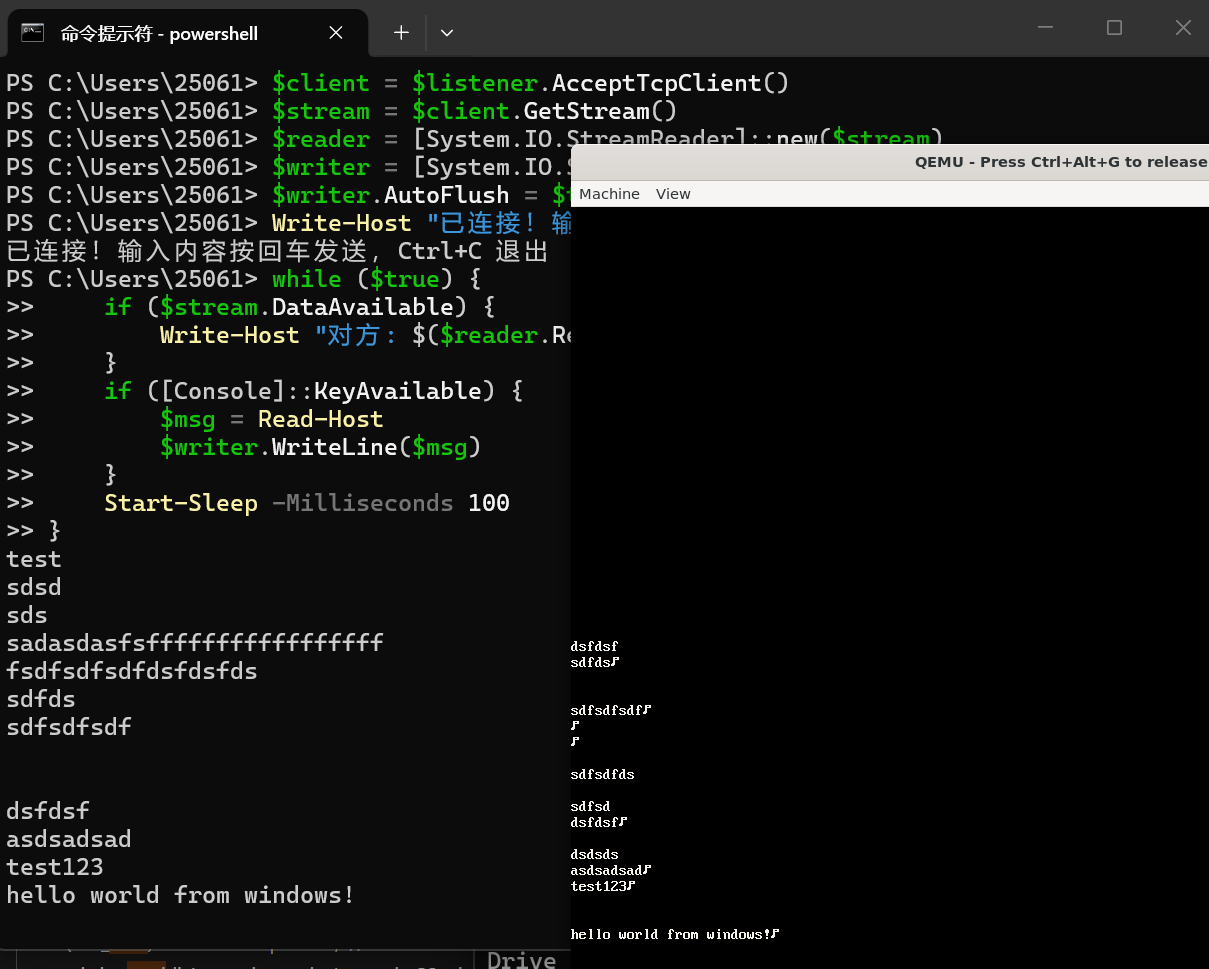Click 'hello world from windows!' line in PowerShell
The image size is (1209, 969).
pyautogui.click(x=180, y=895)
